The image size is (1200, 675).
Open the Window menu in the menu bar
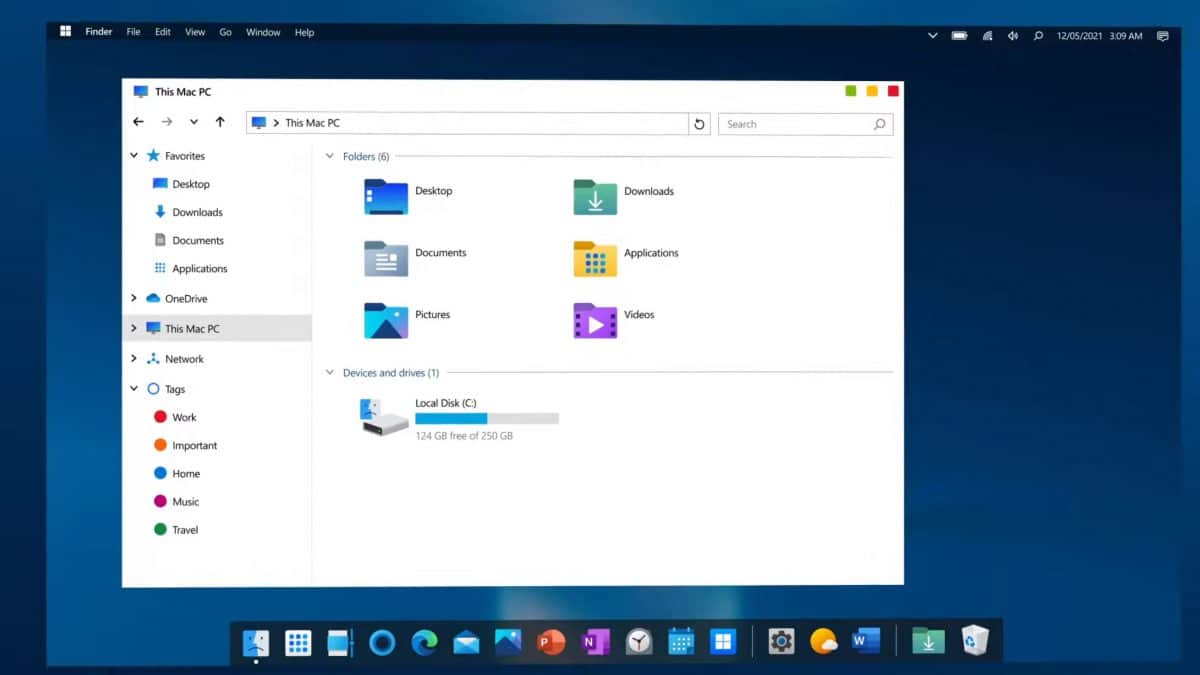click(x=263, y=32)
